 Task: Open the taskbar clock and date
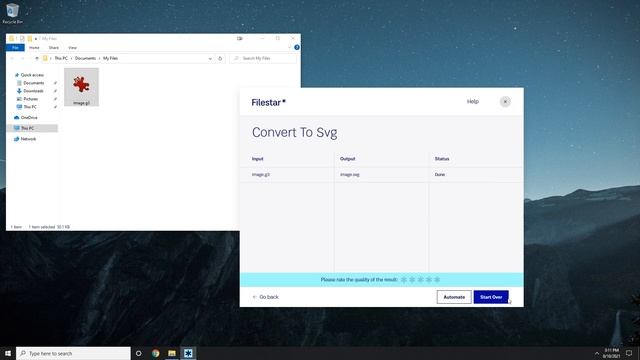coord(611,353)
